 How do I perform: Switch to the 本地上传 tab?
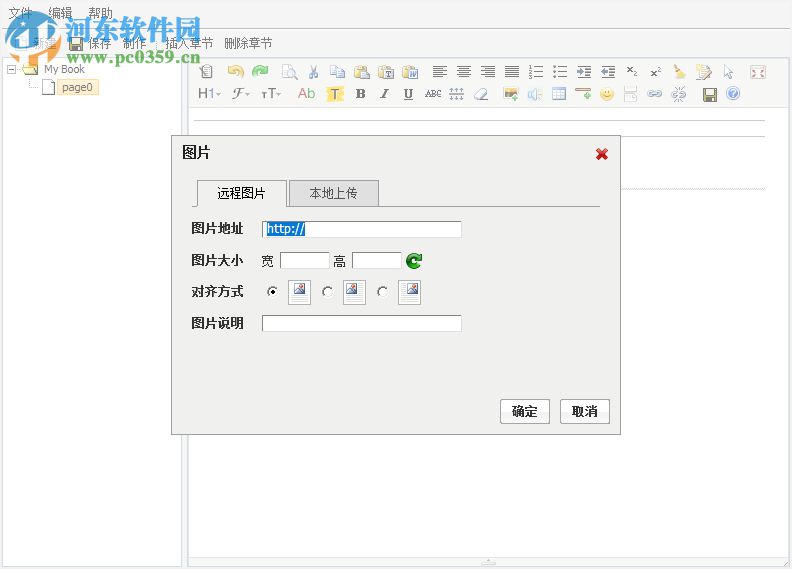[333, 193]
